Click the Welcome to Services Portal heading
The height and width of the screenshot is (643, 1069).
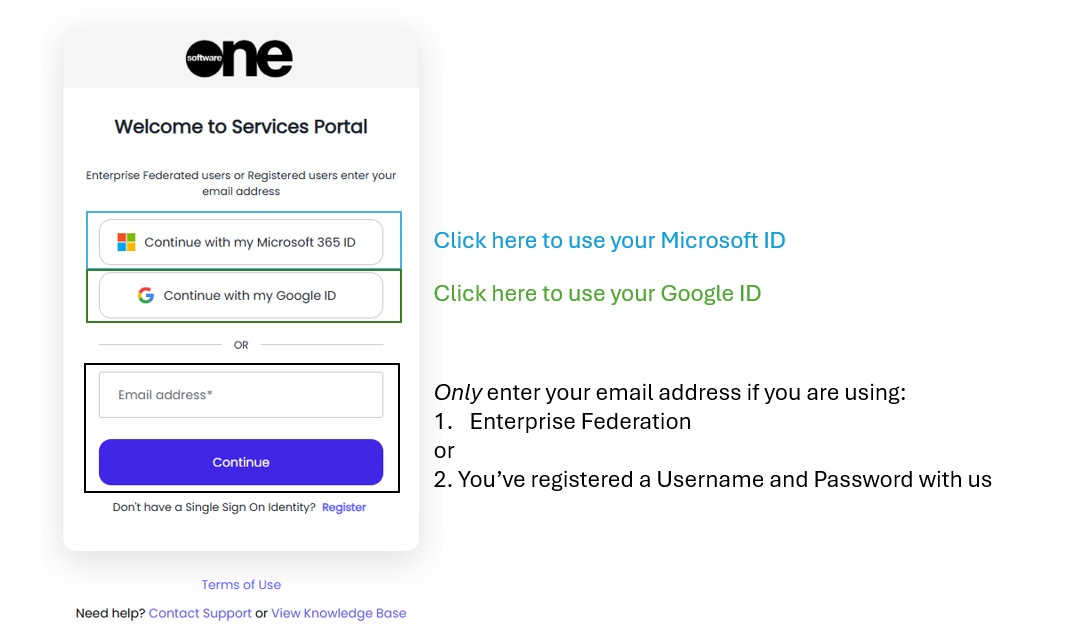coord(241,127)
